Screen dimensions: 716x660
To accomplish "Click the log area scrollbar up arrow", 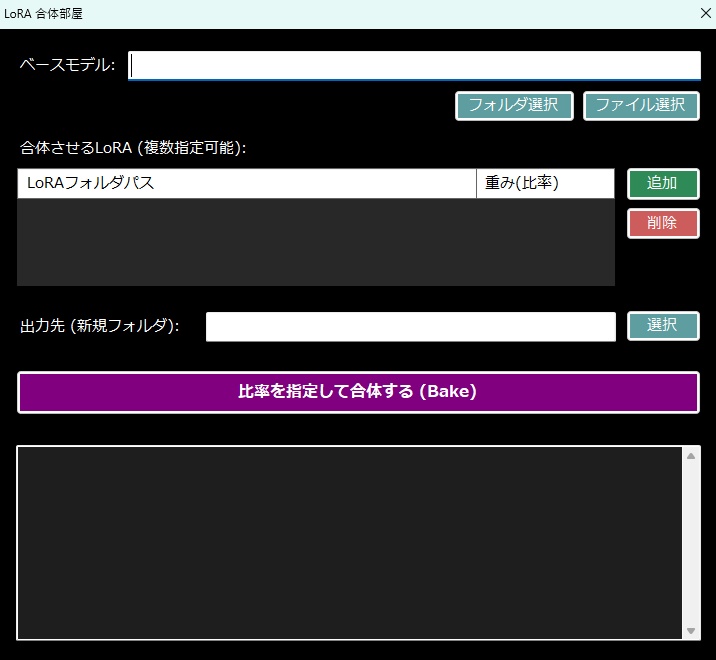I will click(691, 456).
